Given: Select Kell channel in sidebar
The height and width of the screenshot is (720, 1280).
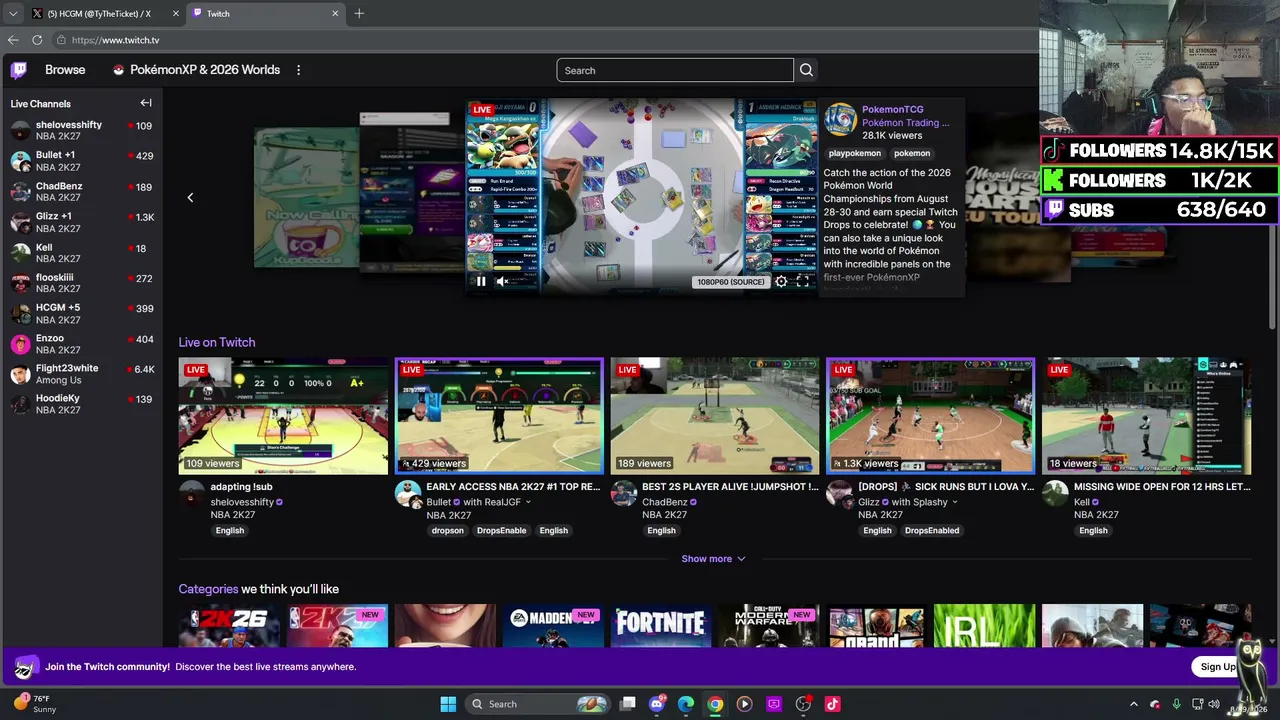Looking at the screenshot, I should 81,253.
